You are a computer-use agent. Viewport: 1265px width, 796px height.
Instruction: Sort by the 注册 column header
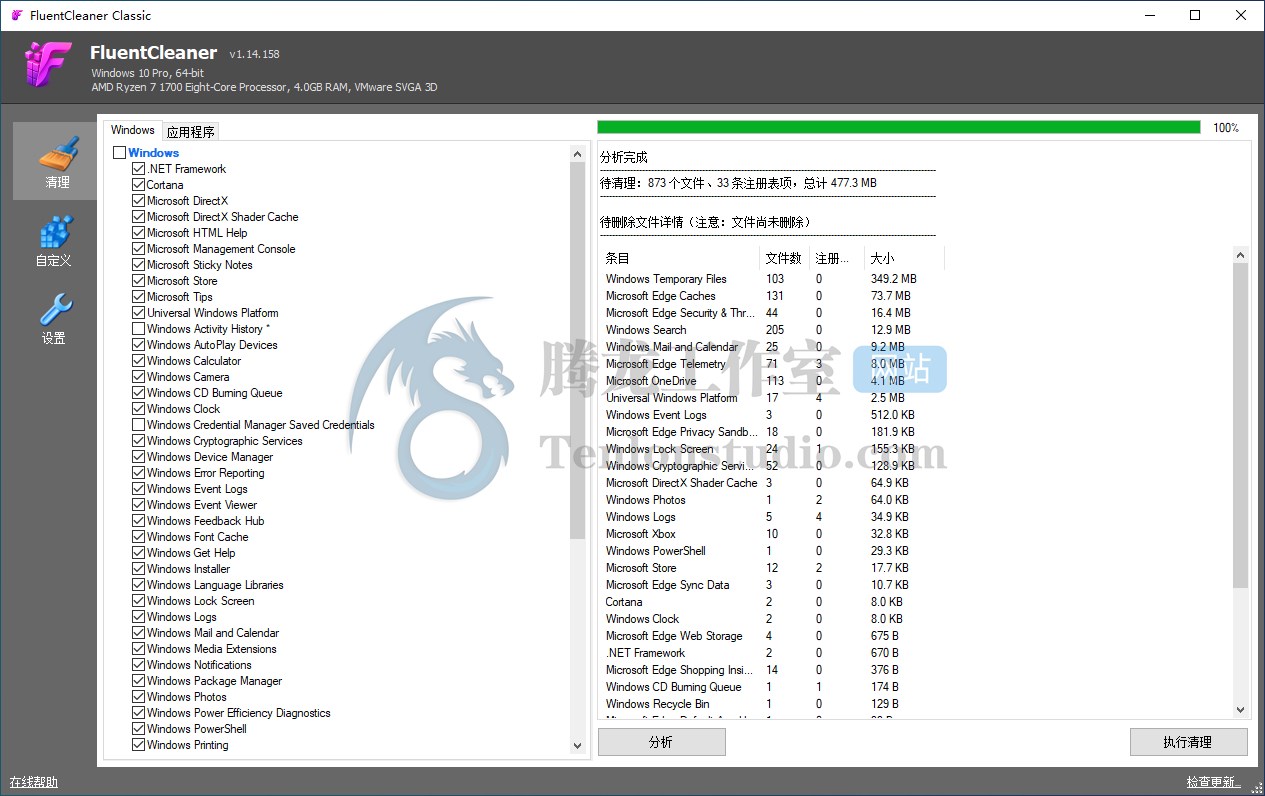coord(837,258)
